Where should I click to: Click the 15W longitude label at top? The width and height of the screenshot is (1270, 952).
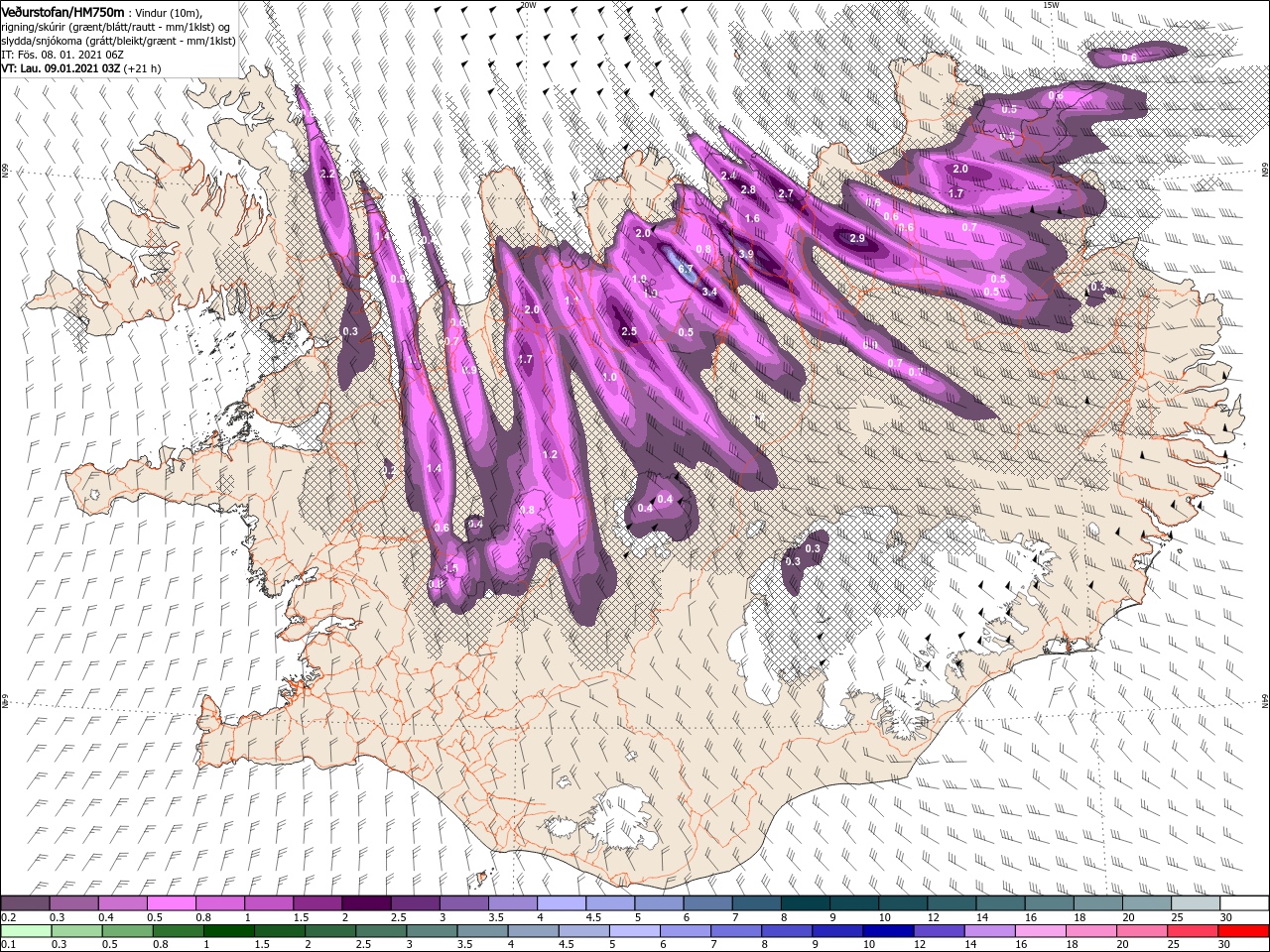point(1050,5)
